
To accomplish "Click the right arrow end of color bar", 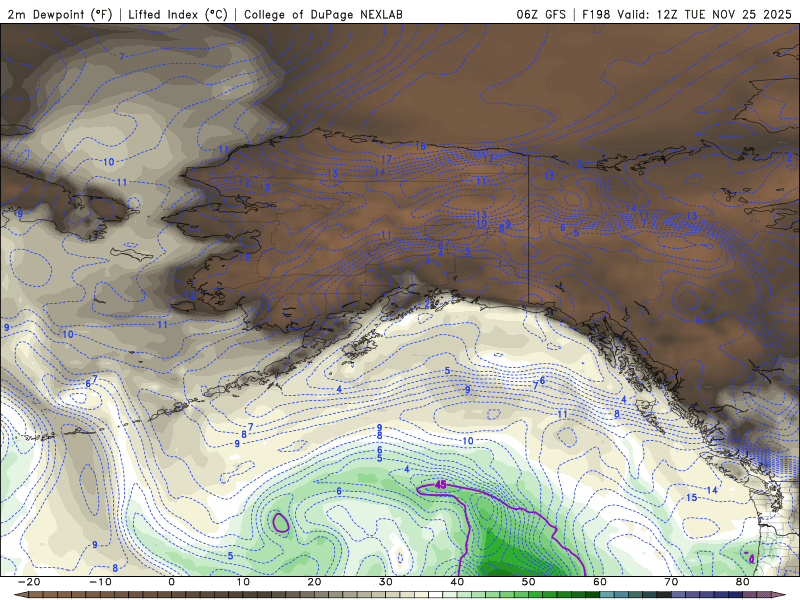I will [x=780, y=595].
